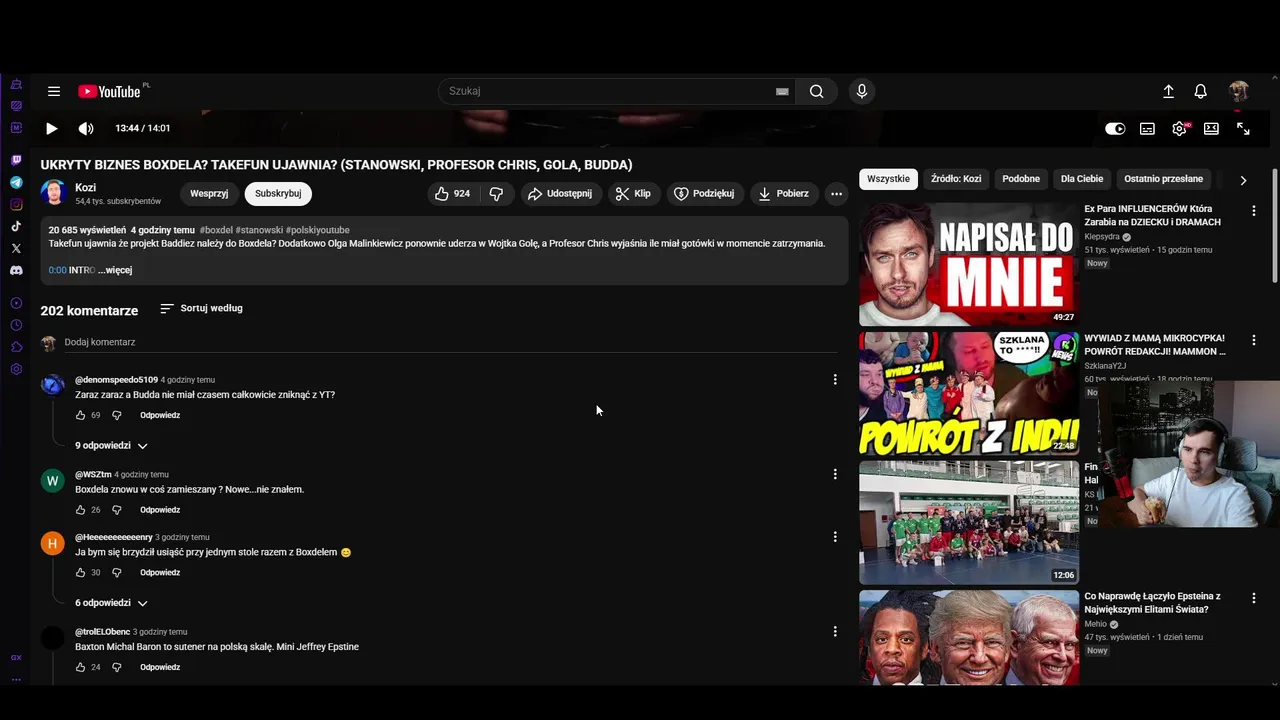Toggle subtitles on the player
The image size is (1280, 720).
(1147, 128)
